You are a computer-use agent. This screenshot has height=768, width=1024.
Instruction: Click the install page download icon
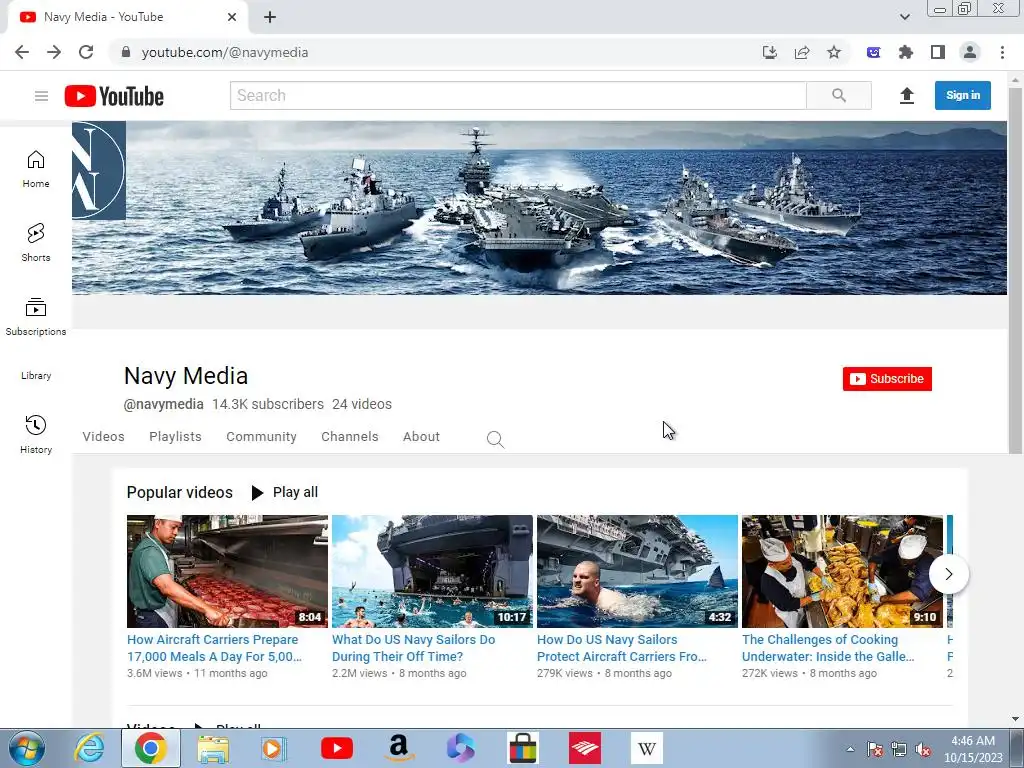[770, 52]
